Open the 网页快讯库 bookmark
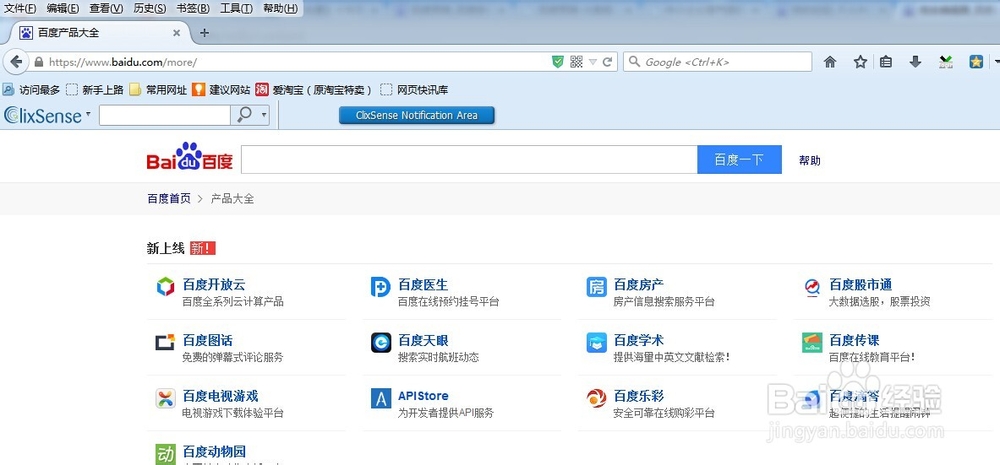Screen dimensions: 1000x465 415,90
